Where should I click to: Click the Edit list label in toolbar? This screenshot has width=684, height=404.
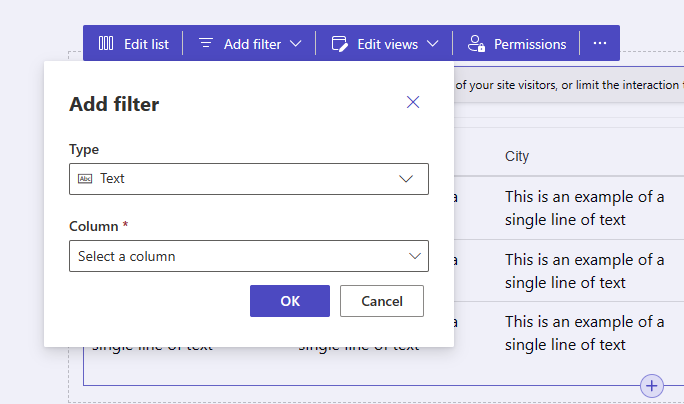(146, 44)
